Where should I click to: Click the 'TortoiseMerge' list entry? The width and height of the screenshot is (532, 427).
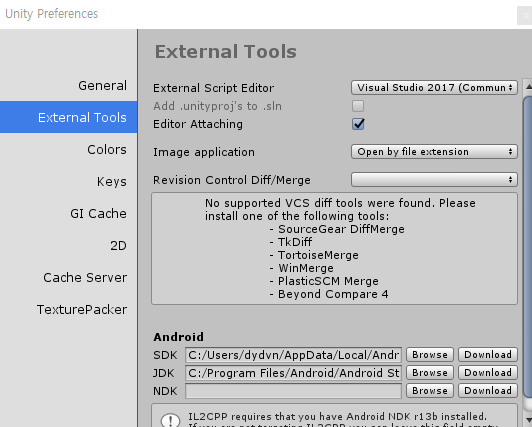click(318, 255)
